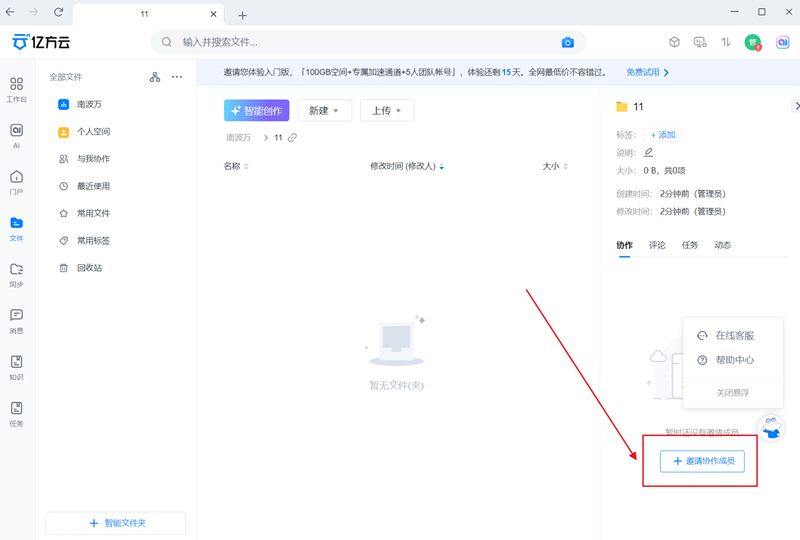
Task: Open the 任务 tasks sidebar icon
Action: pyautogui.click(x=16, y=413)
